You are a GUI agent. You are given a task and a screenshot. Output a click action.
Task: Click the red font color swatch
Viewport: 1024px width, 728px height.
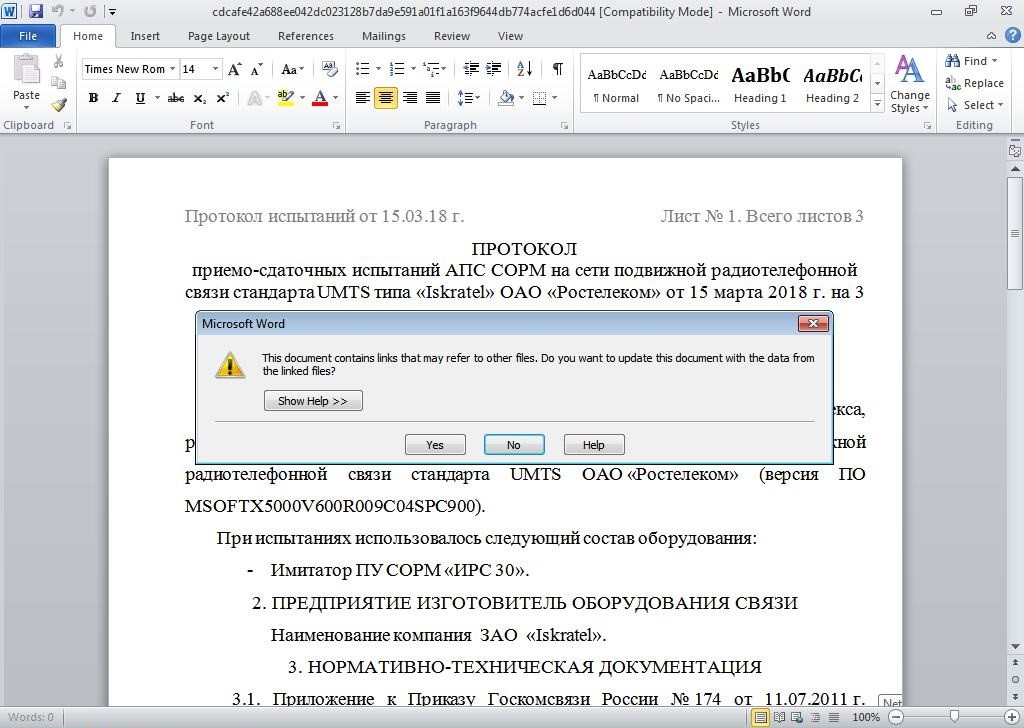pyautogui.click(x=320, y=98)
